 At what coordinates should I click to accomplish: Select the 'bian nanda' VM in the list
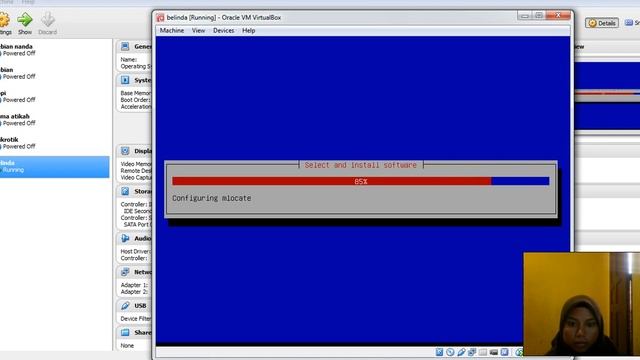(55, 50)
